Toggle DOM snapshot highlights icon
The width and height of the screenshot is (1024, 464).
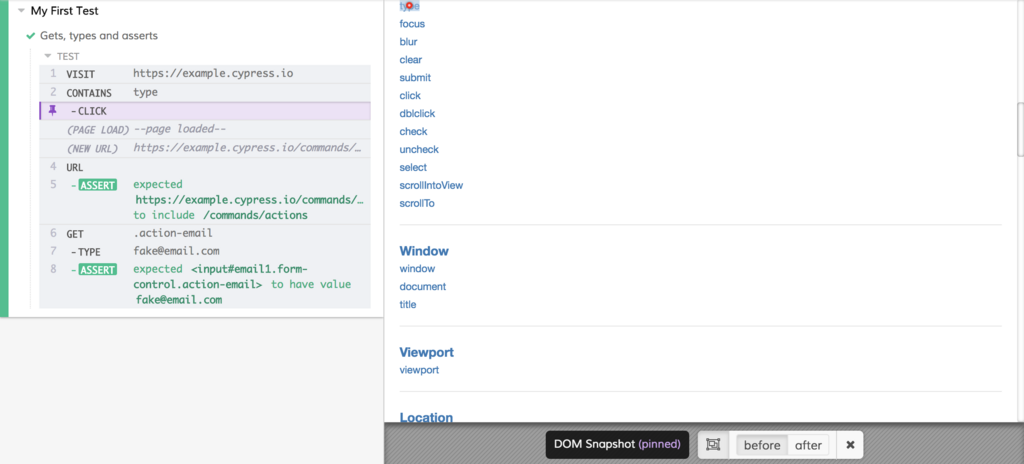tap(712, 445)
